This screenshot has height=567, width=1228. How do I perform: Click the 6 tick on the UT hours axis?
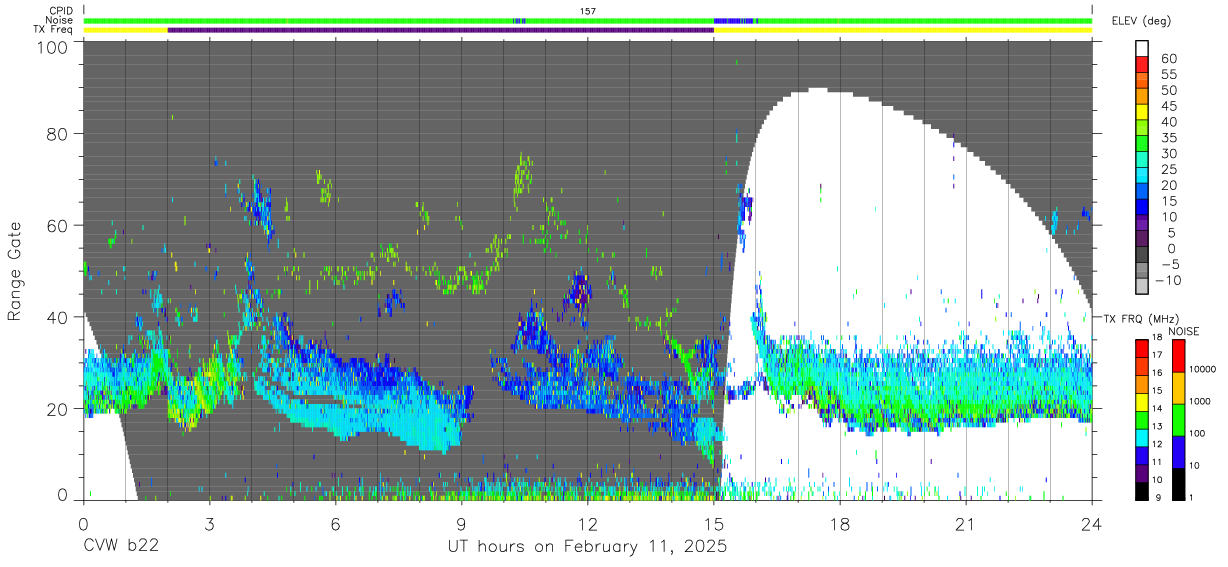[335, 524]
